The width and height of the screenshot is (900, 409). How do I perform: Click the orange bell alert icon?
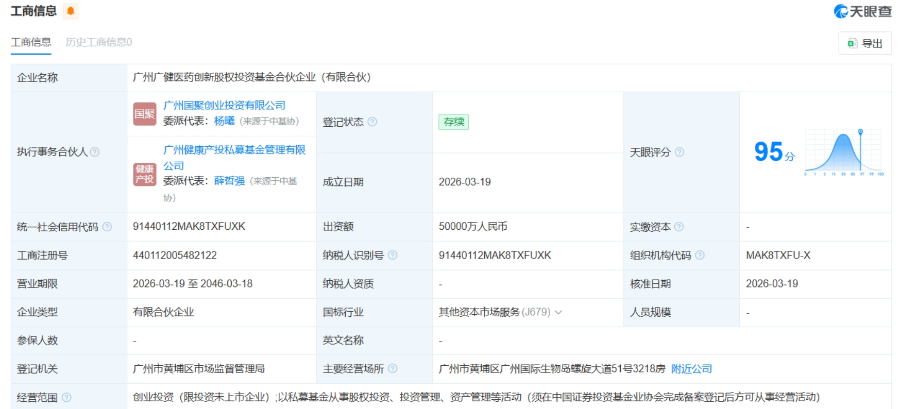(x=71, y=11)
